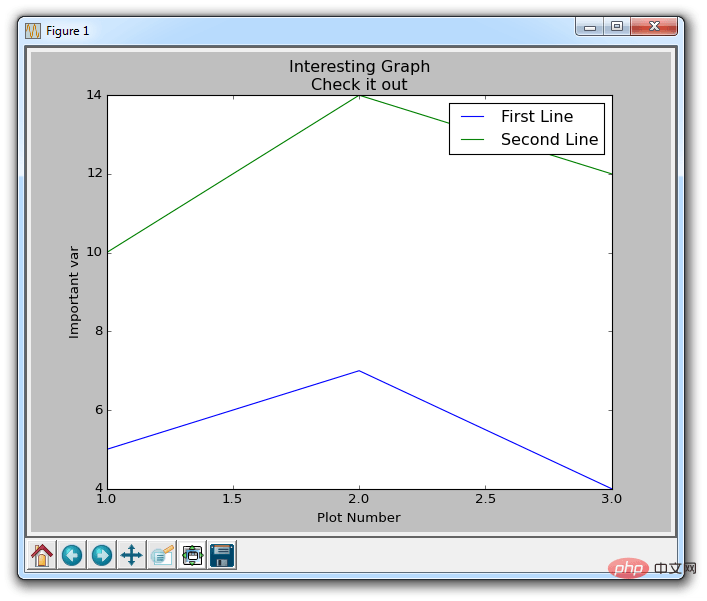Viewport: 707px width, 601px height.
Task: Click y-axis tick label 12
Action: point(94,173)
